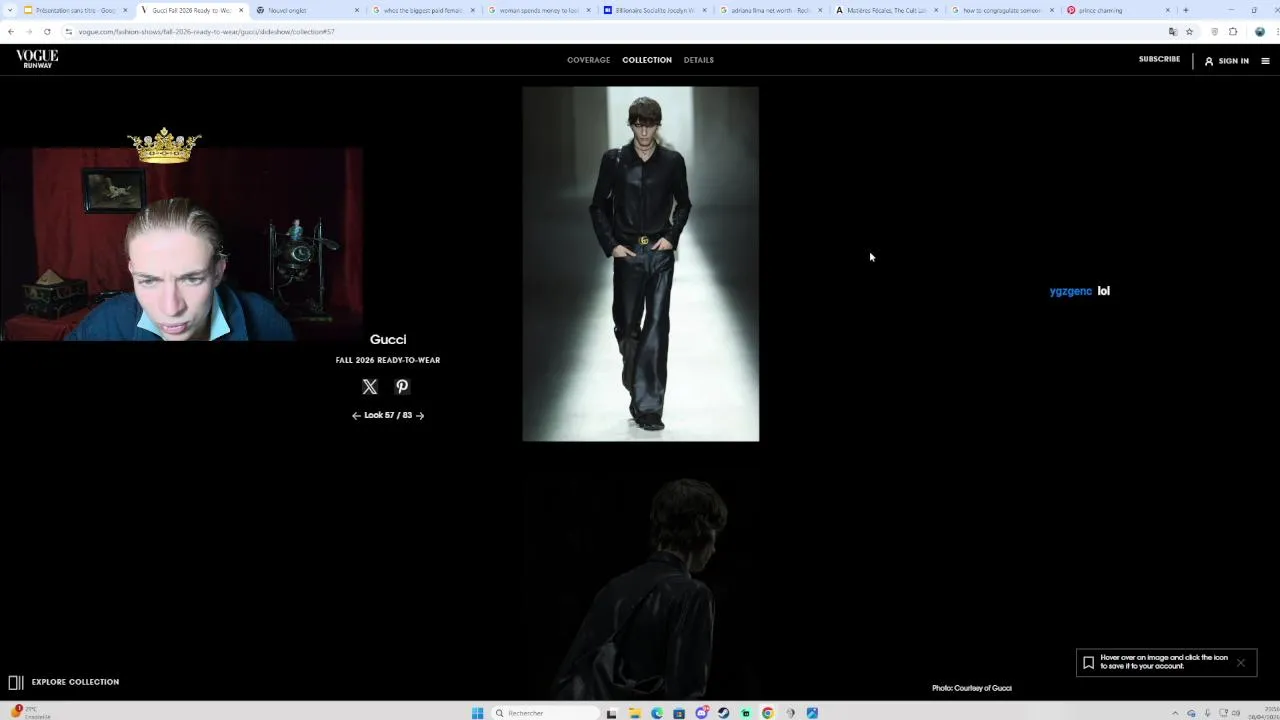Open Microsoft Edge from the taskbar

pyautogui.click(x=657, y=713)
